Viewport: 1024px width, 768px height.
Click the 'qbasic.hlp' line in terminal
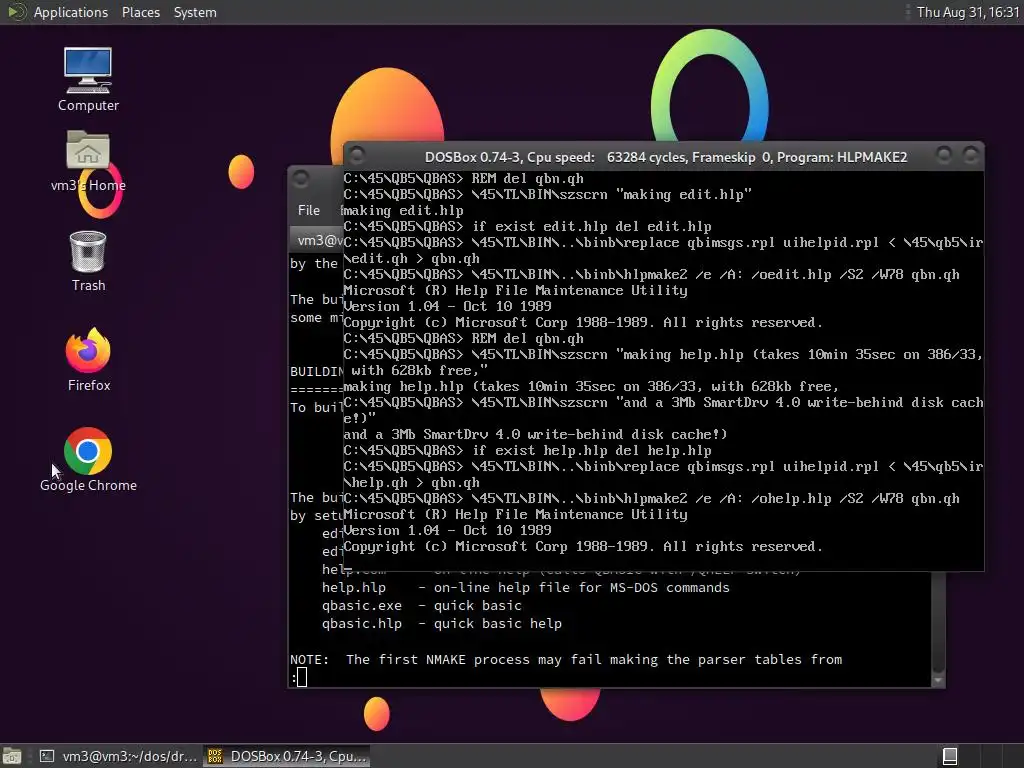point(441,623)
